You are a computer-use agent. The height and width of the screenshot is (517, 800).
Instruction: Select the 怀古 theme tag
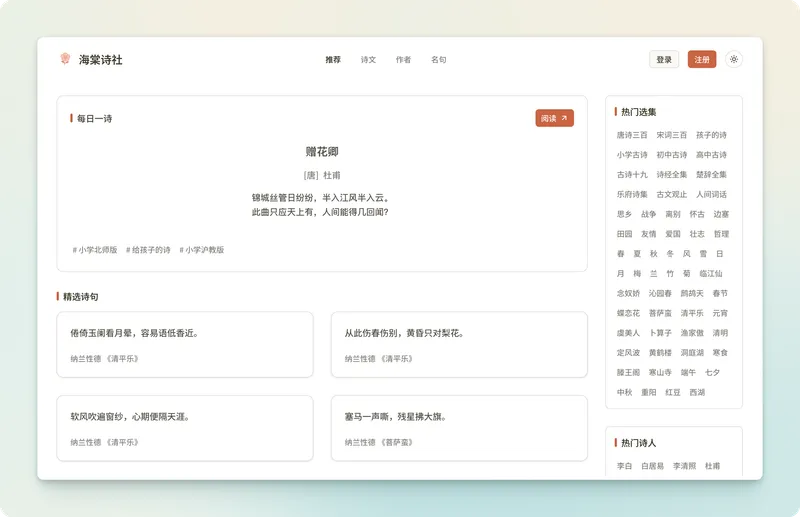click(x=697, y=214)
